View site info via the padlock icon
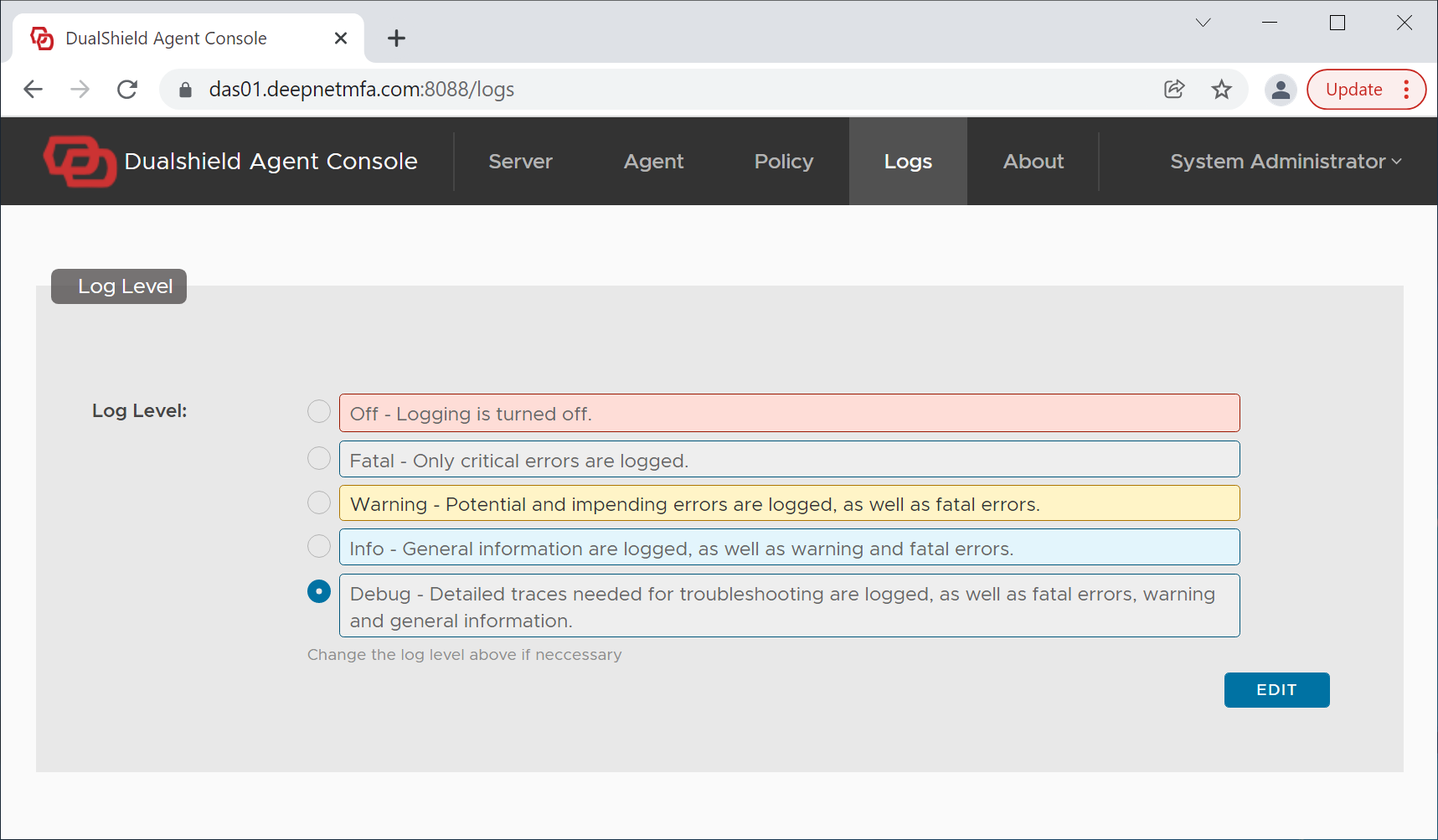This screenshot has height=840, width=1438. pyautogui.click(x=186, y=90)
